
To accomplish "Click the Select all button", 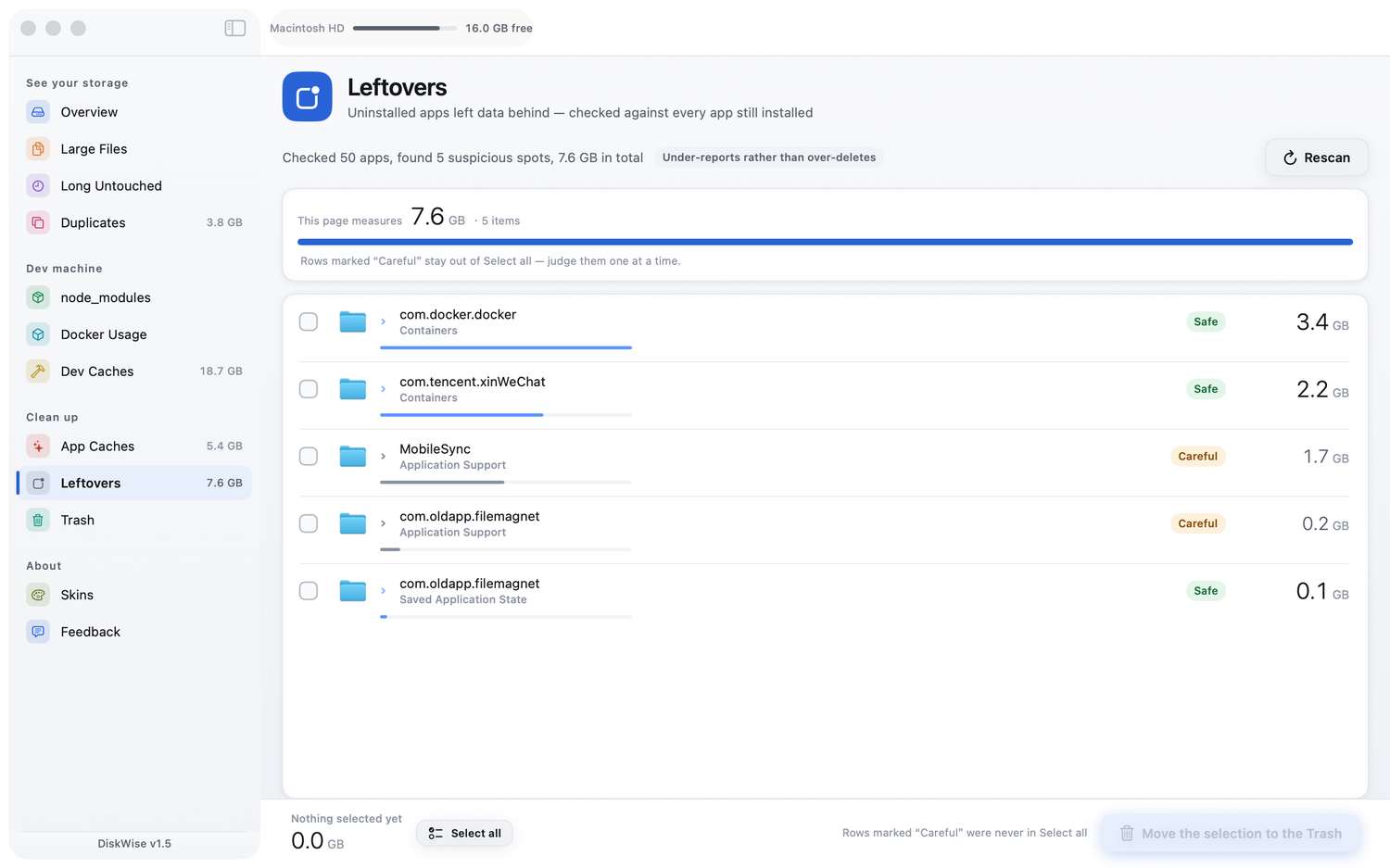I will tap(464, 834).
